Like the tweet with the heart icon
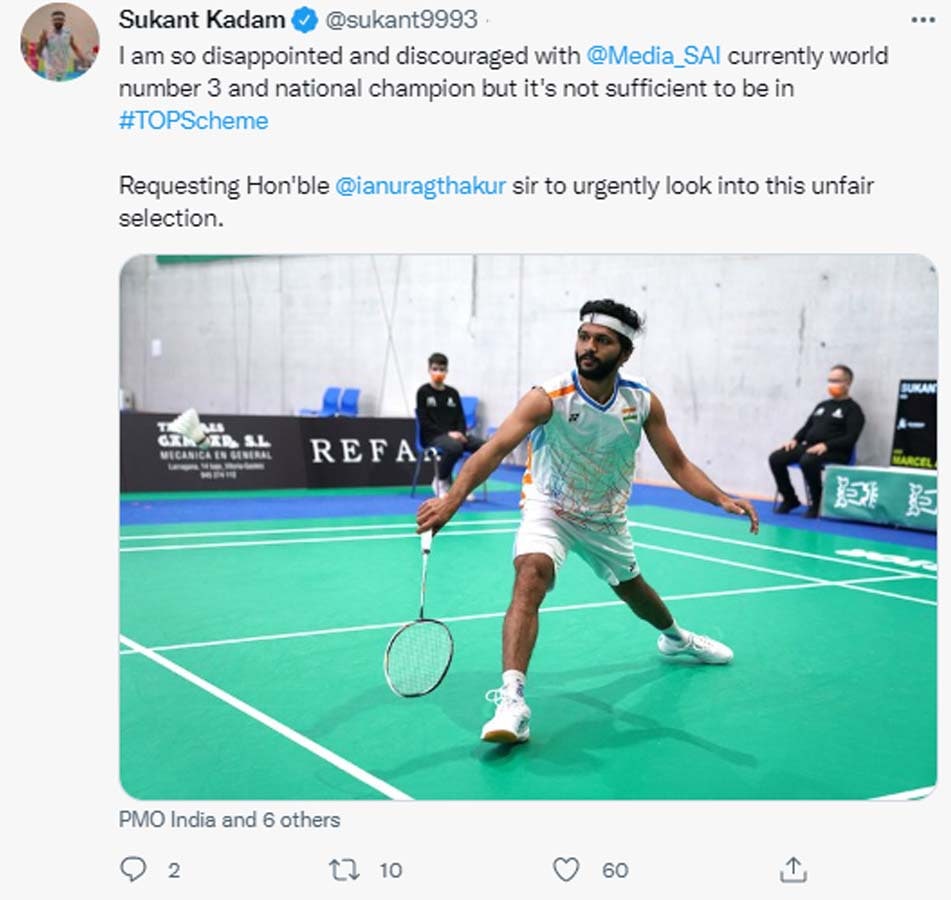 click(x=566, y=870)
